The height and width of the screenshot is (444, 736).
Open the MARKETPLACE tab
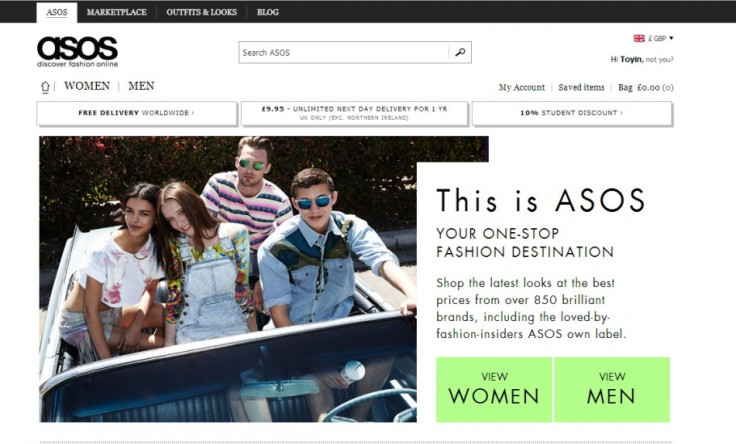116,12
